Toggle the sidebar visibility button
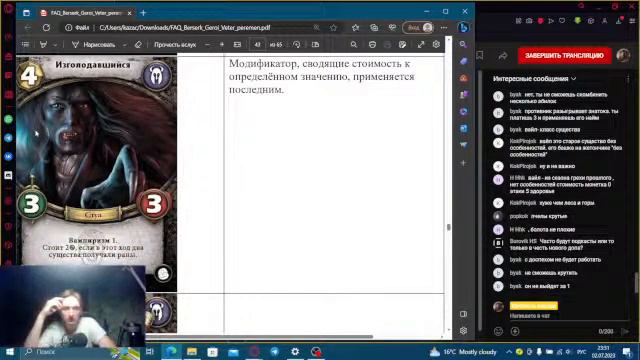The image size is (640, 360). tap(463, 314)
